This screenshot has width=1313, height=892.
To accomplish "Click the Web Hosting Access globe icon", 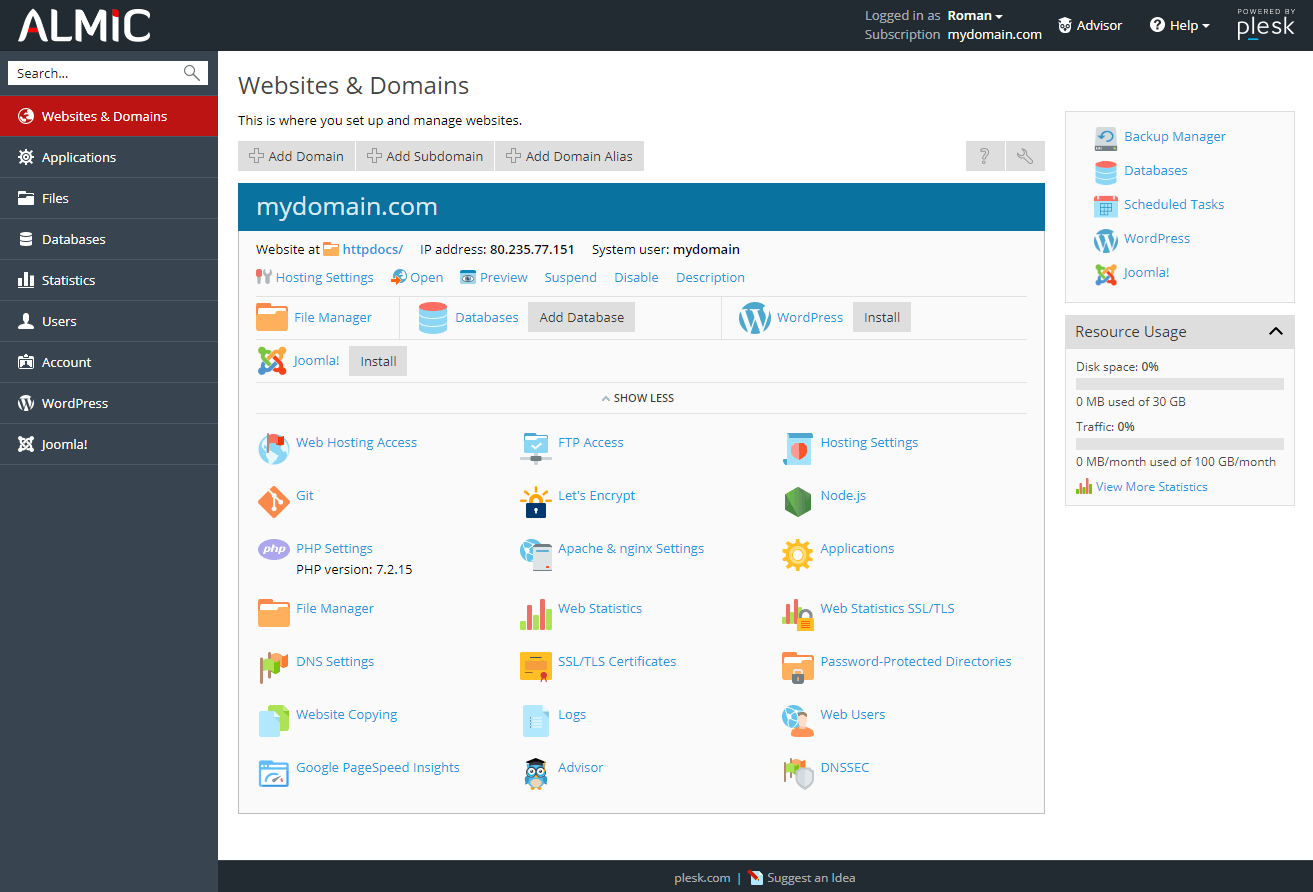I will coord(273,448).
